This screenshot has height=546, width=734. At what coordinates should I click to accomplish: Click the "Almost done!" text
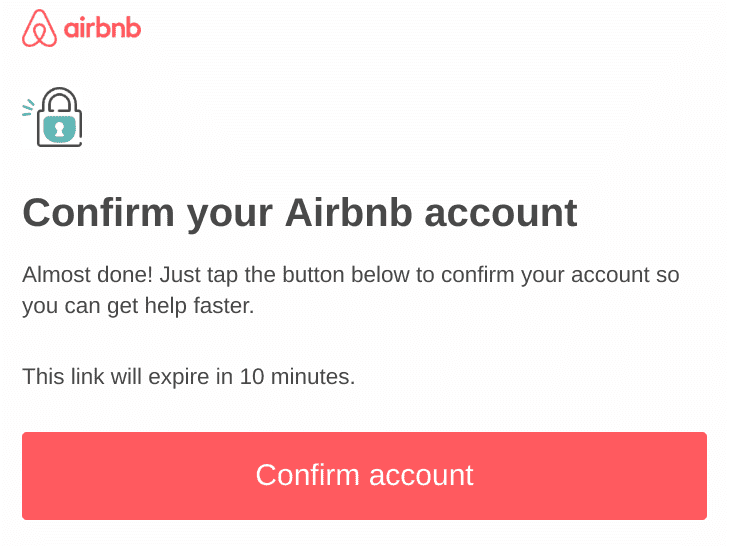tap(88, 274)
